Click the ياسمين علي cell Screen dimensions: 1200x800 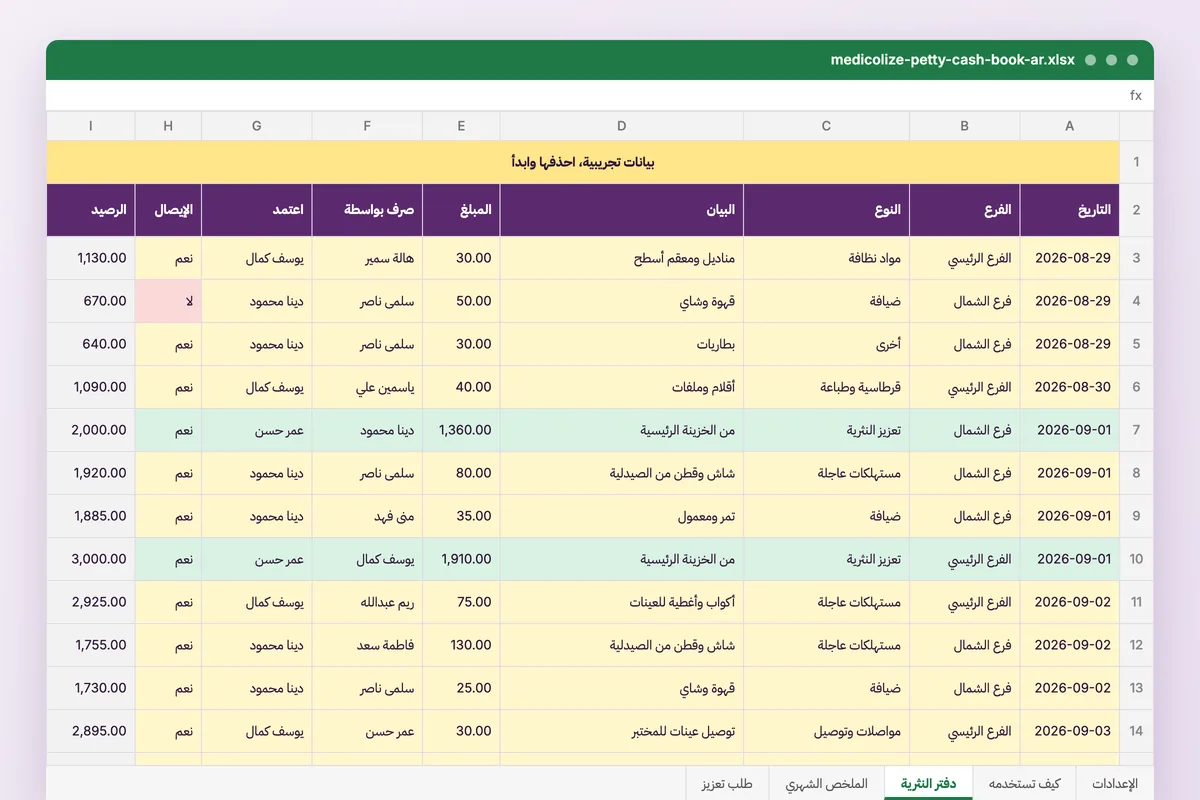click(x=367, y=387)
